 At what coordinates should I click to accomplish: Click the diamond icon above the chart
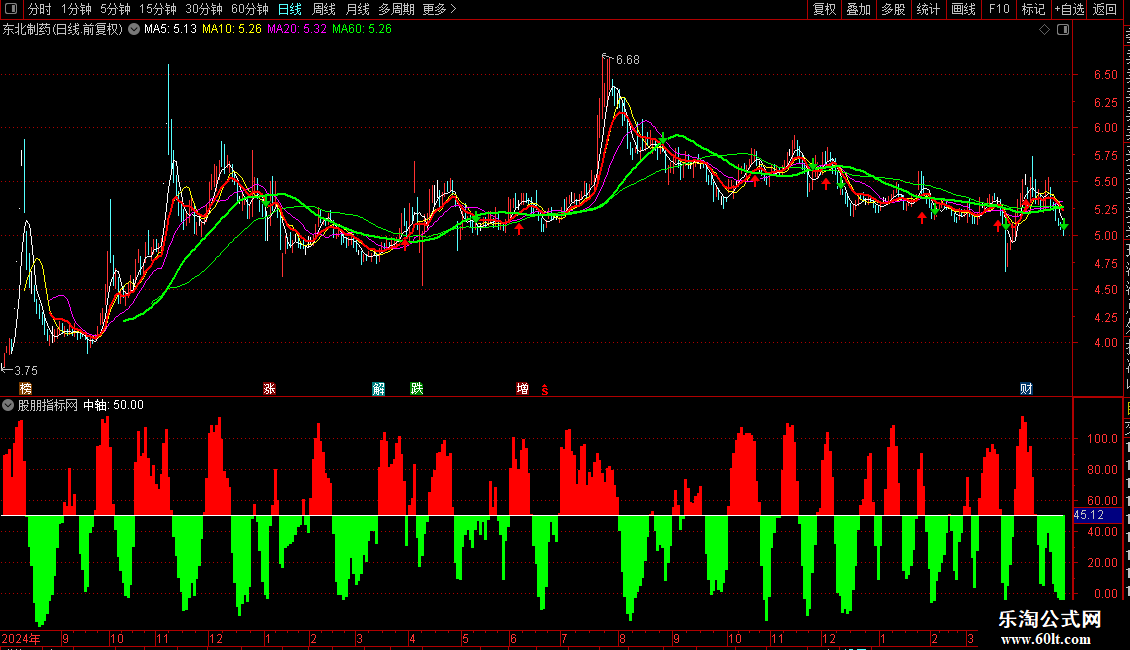1044,30
